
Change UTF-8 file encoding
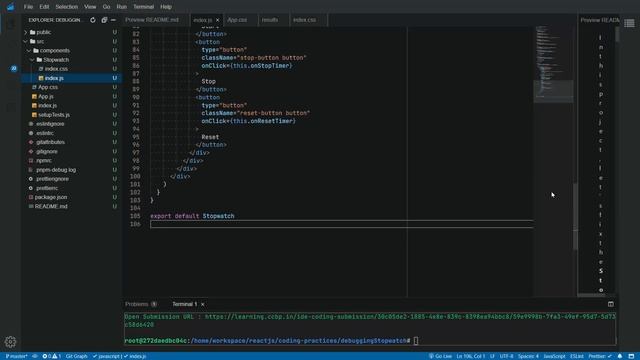coord(507,356)
